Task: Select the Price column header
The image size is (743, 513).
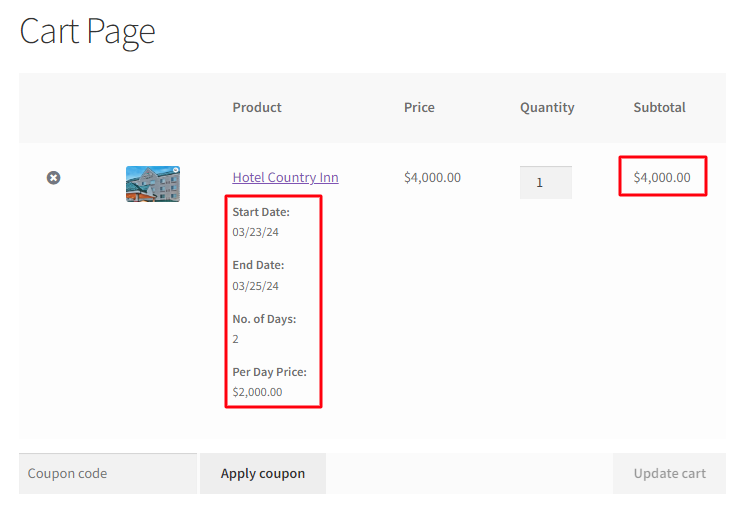Action: 419,108
